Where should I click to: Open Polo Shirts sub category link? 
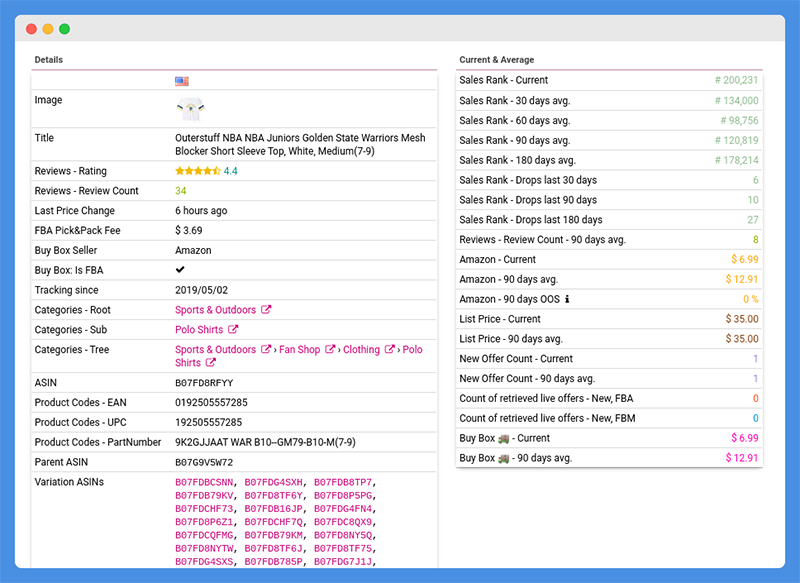[x=199, y=329]
